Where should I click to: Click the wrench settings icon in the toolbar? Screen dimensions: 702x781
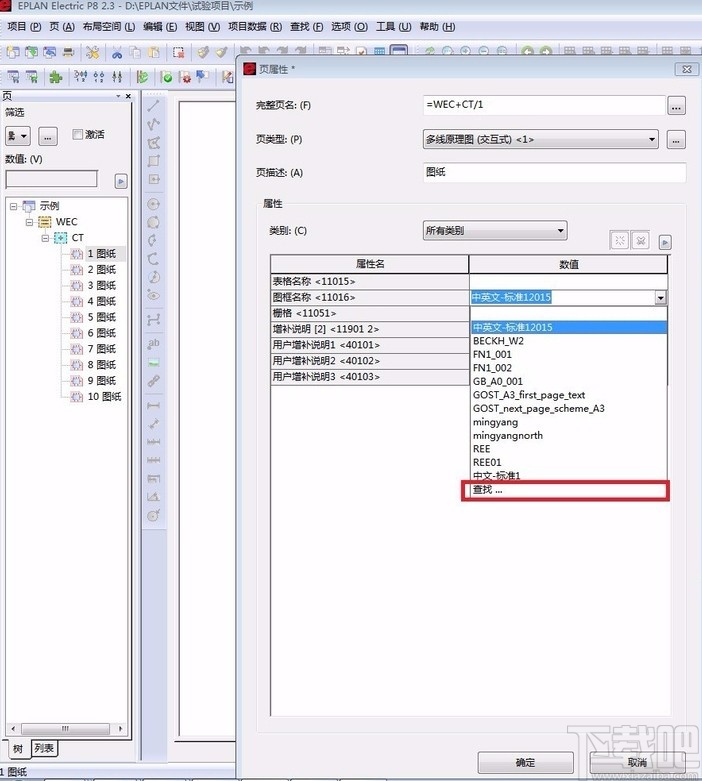tap(92, 52)
